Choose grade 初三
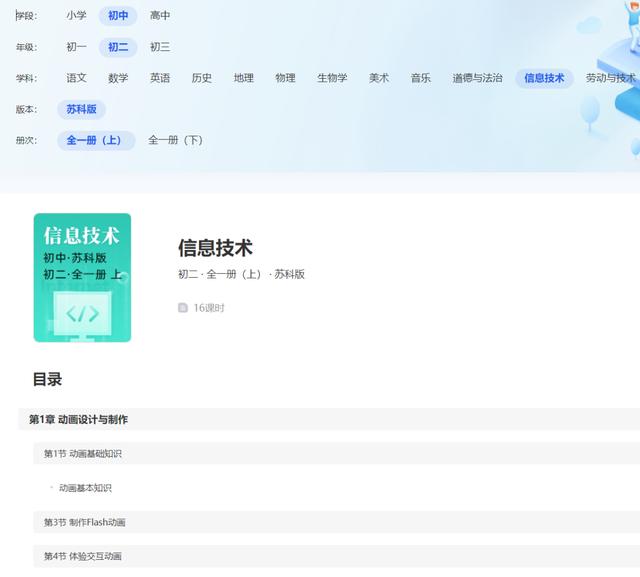 point(160,47)
